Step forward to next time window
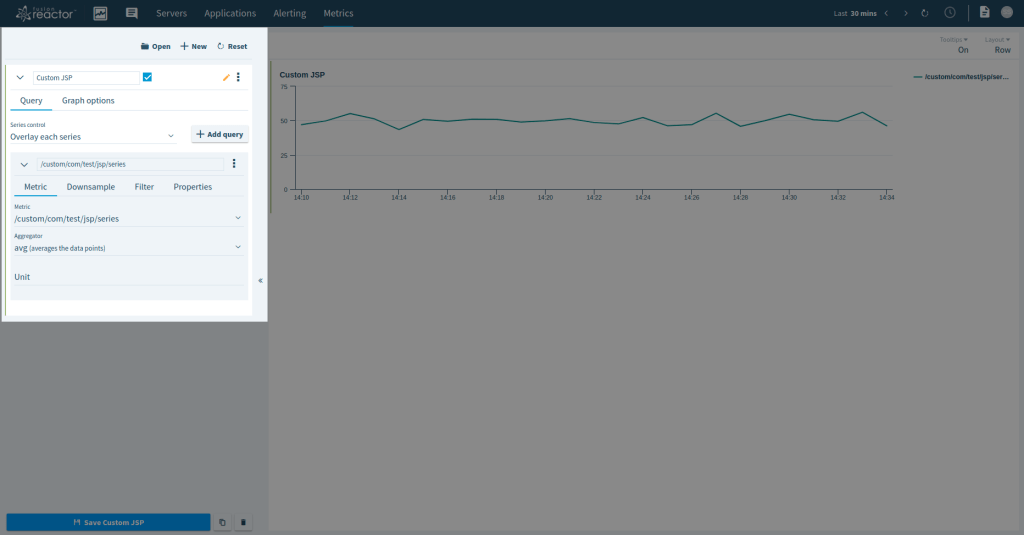The image size is (1024, 535). click(x=906, y=13)
